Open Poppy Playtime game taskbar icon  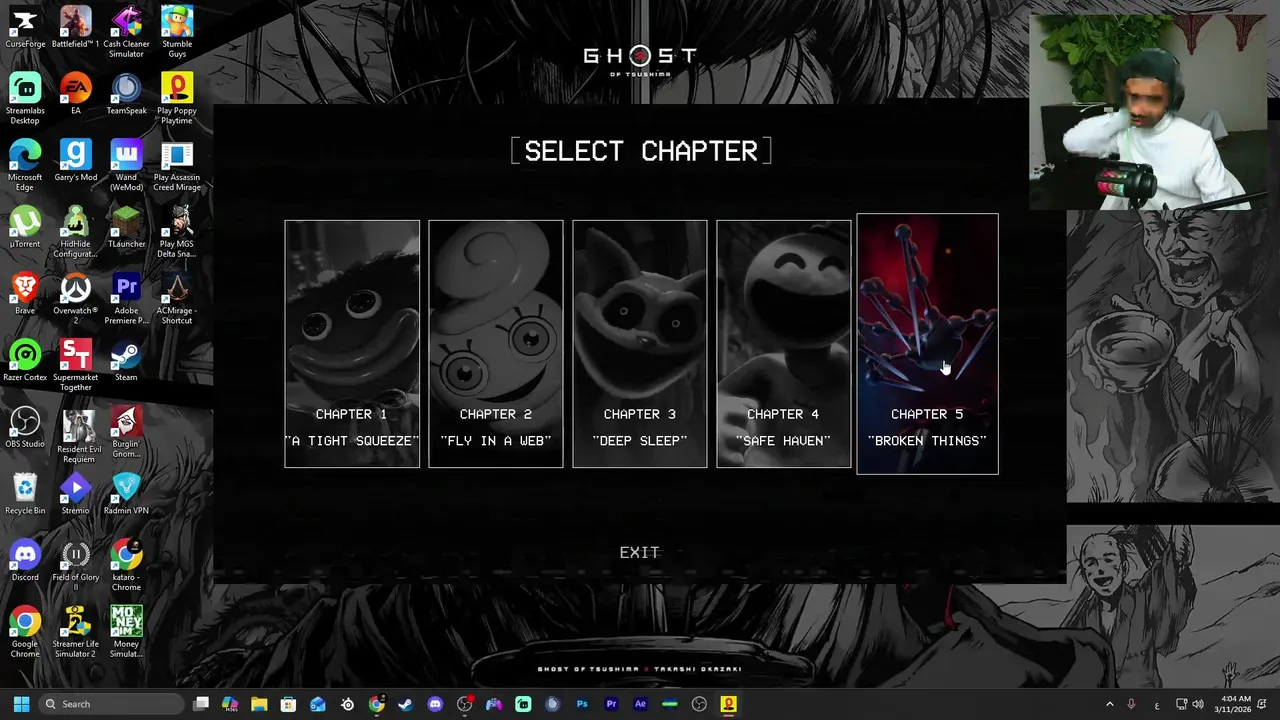click(x=729, y=704)
